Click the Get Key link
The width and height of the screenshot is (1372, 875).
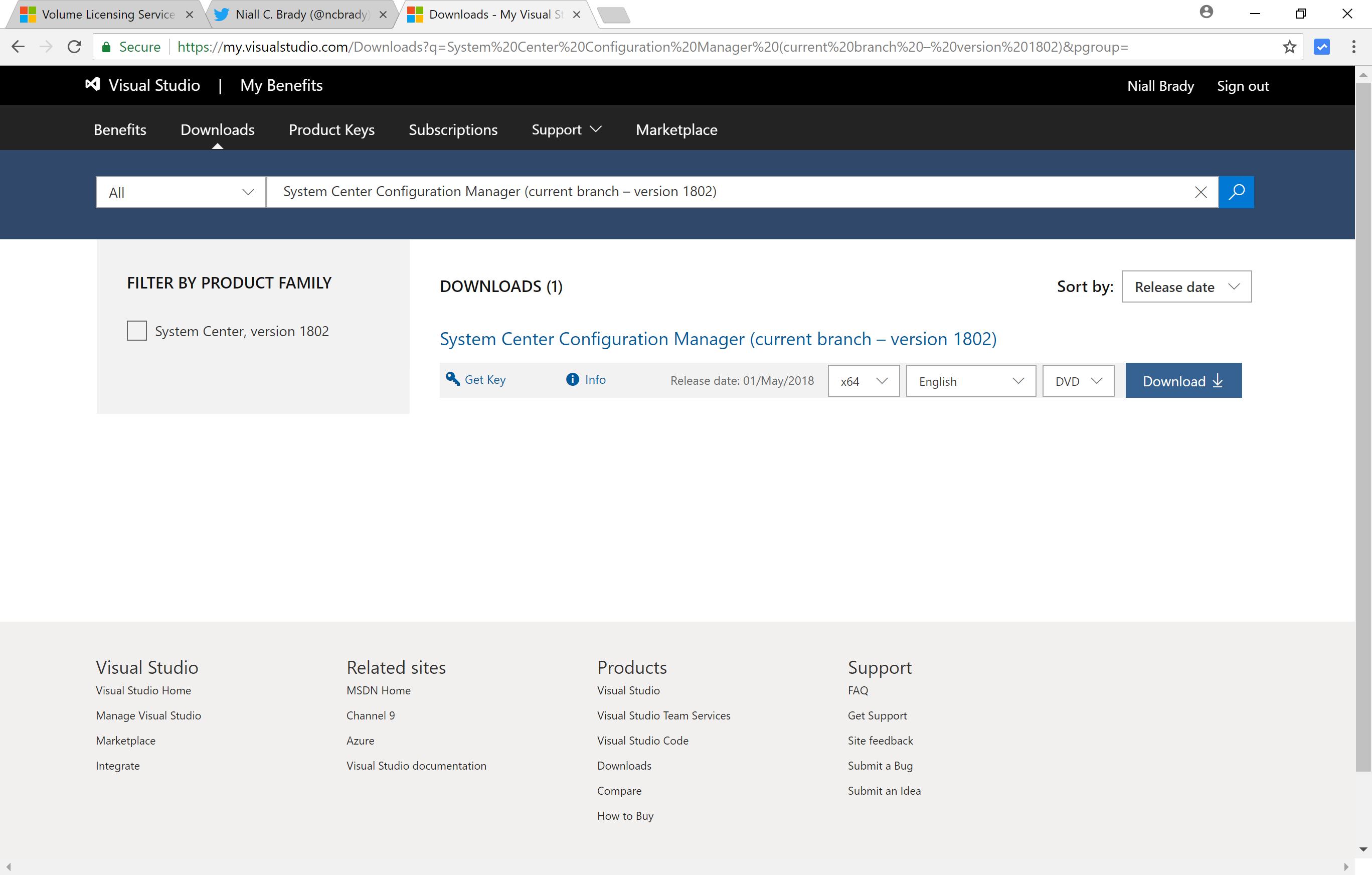(485, 380)
